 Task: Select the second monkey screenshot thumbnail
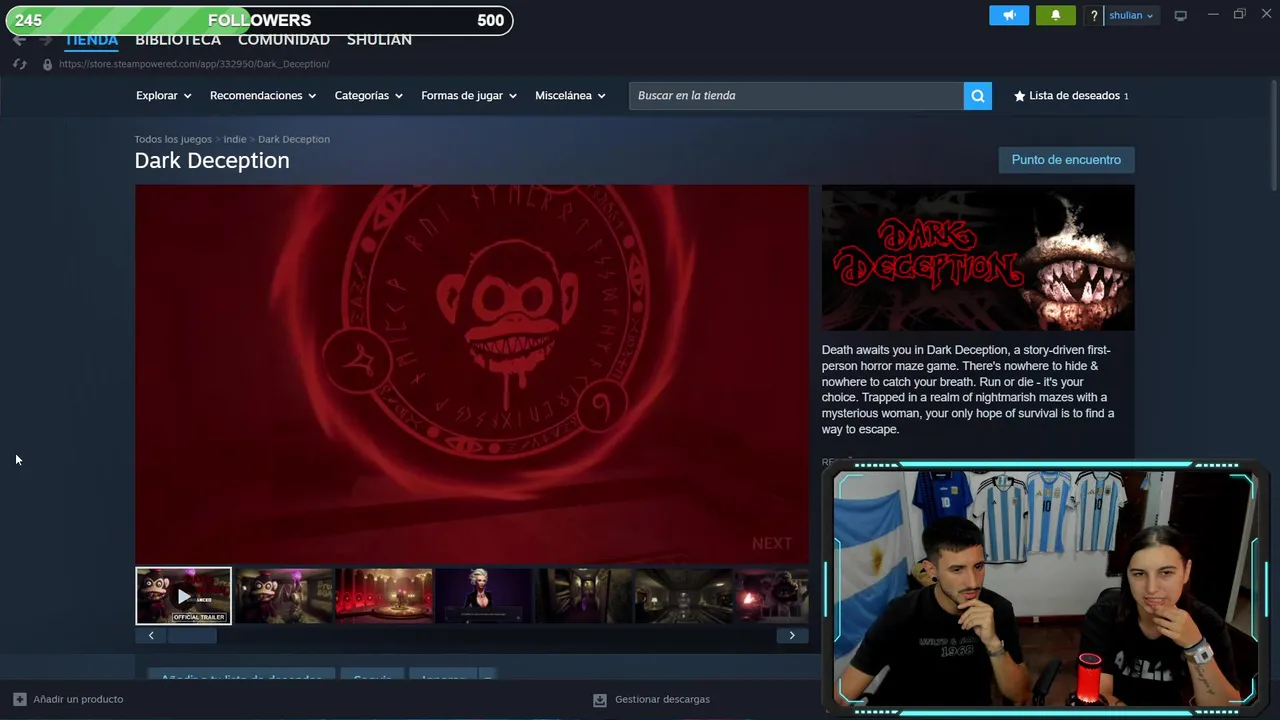[x=284, y=596]
